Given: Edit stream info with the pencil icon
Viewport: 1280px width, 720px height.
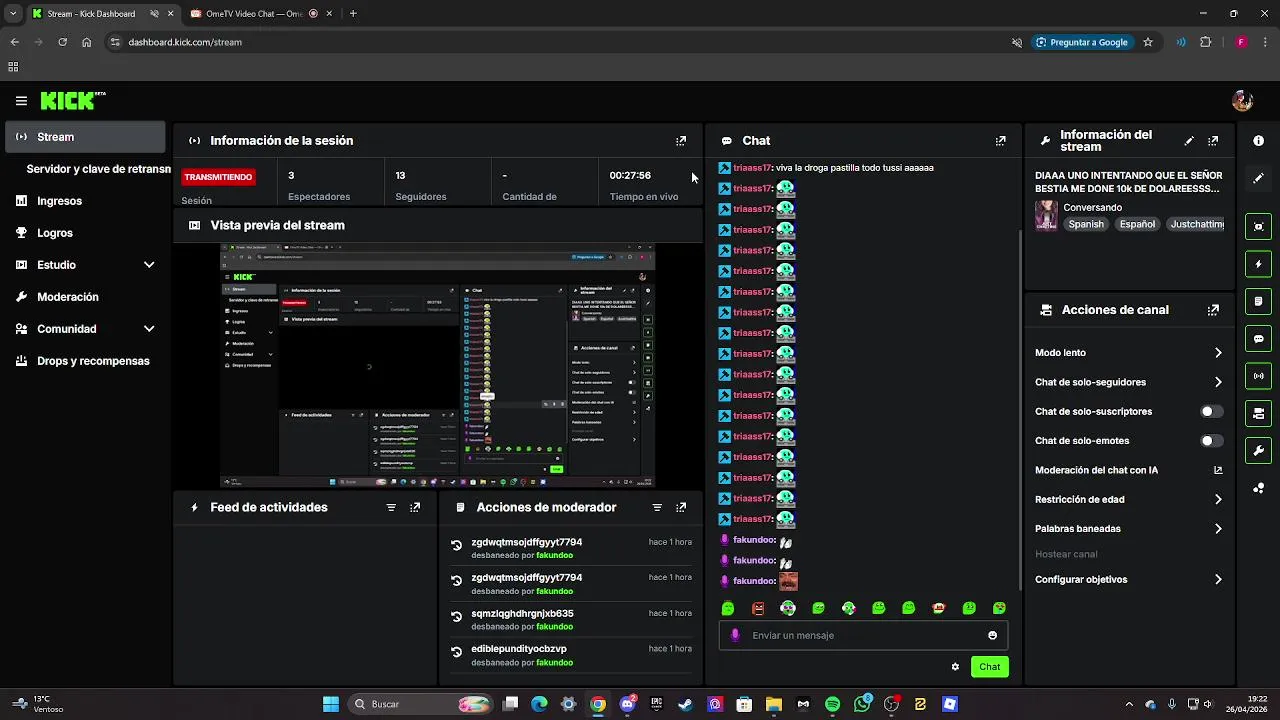Looking at the screenshot, I should click(1189, 141).
